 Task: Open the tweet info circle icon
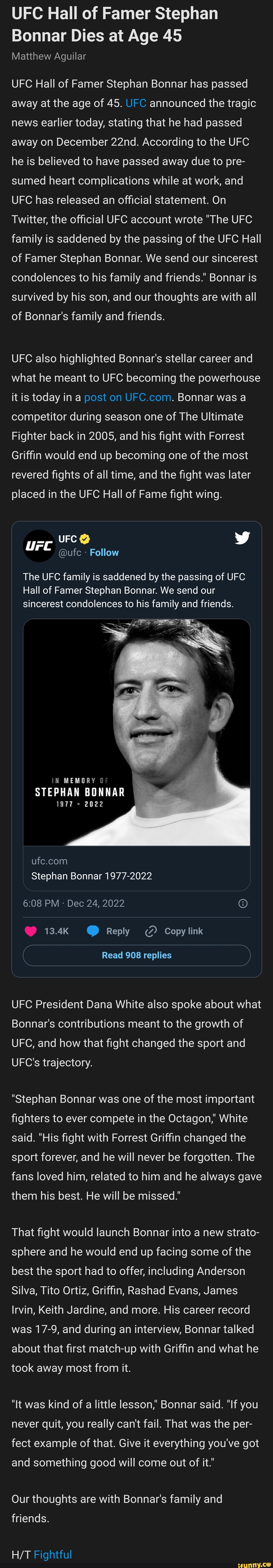tap(243, 903)
